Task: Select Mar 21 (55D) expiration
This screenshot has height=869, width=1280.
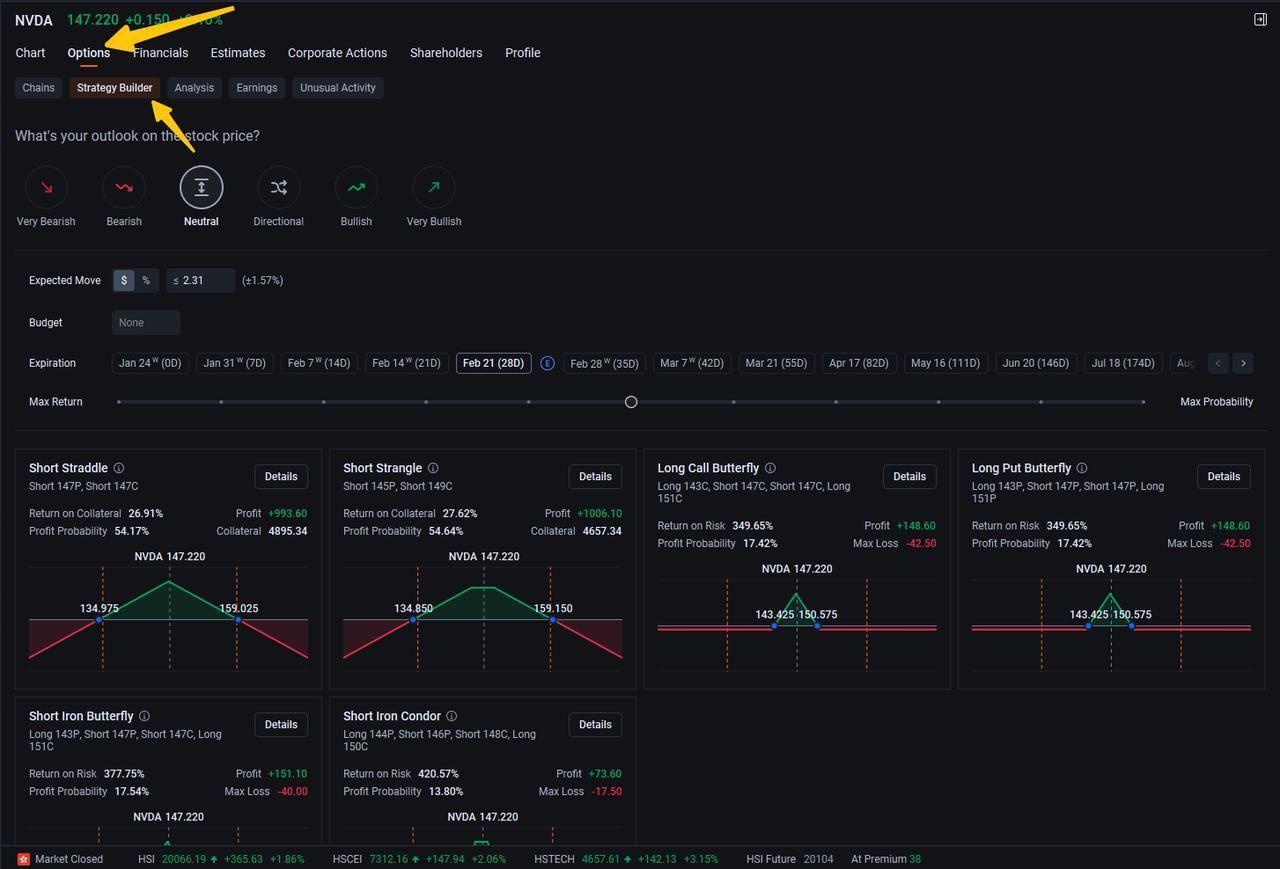Action: click(x=776, y=363)
